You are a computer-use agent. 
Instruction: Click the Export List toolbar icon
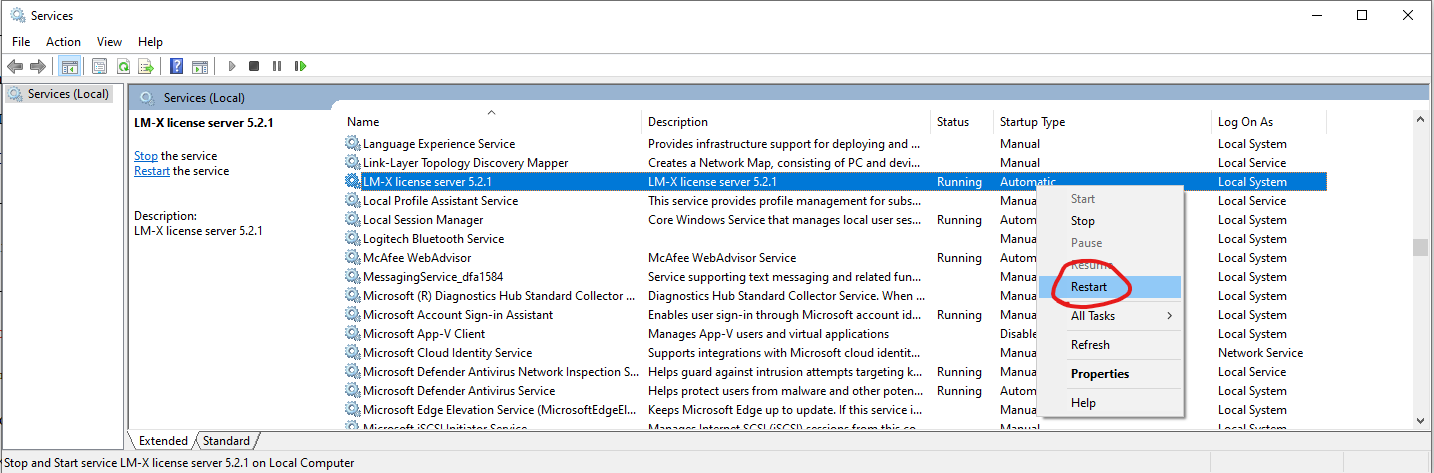point(146,66)
